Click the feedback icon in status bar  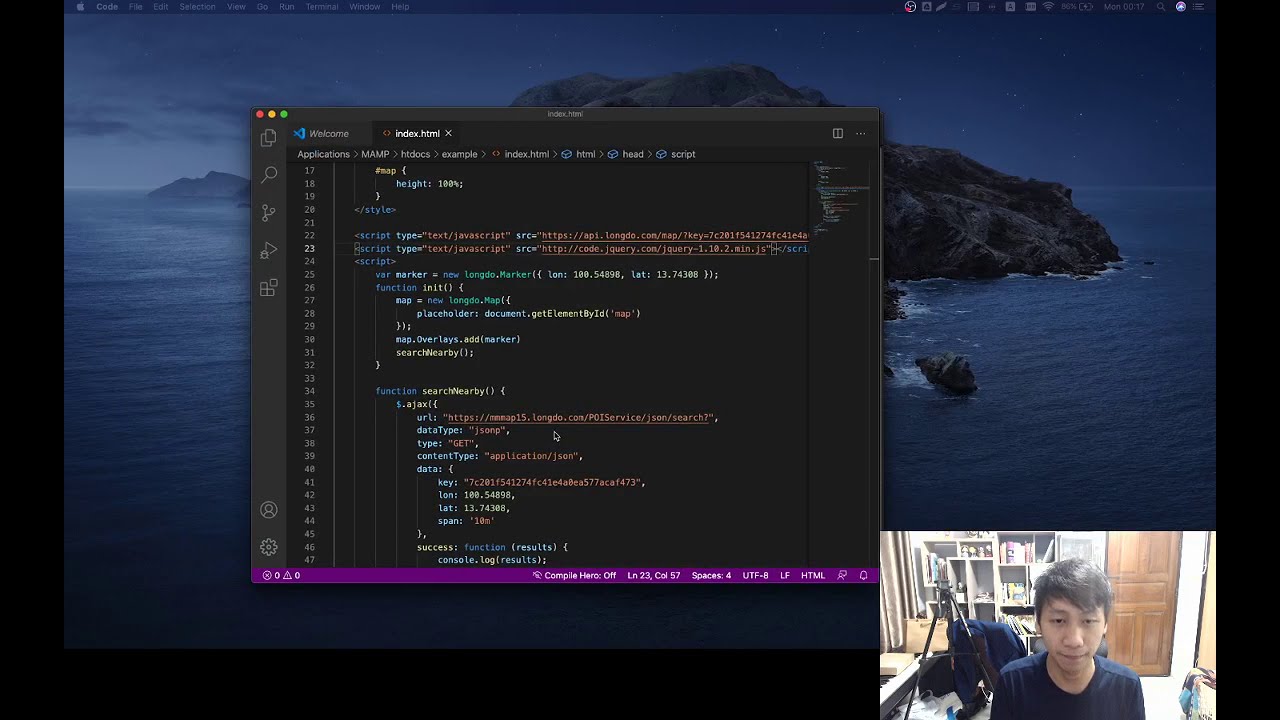tap(842, 576)
